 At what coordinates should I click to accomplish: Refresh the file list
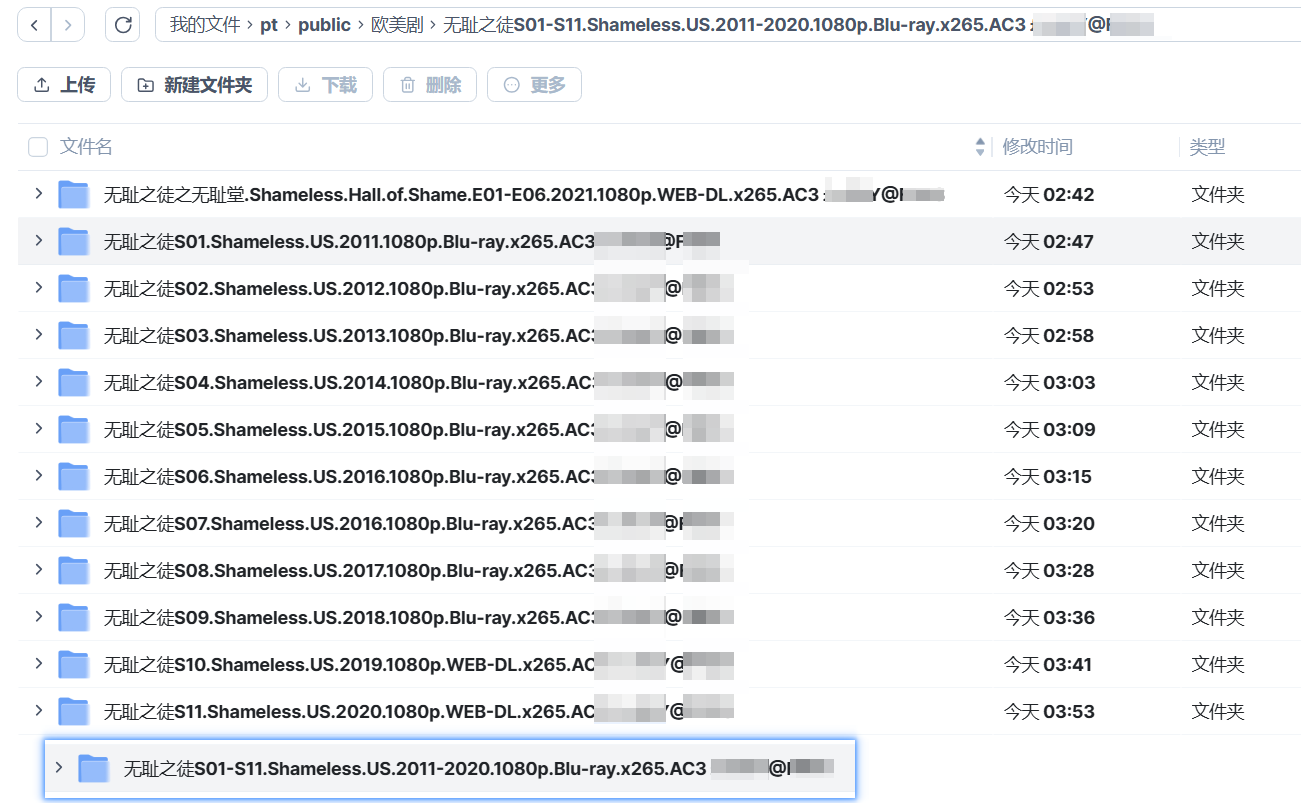point(123,25)
